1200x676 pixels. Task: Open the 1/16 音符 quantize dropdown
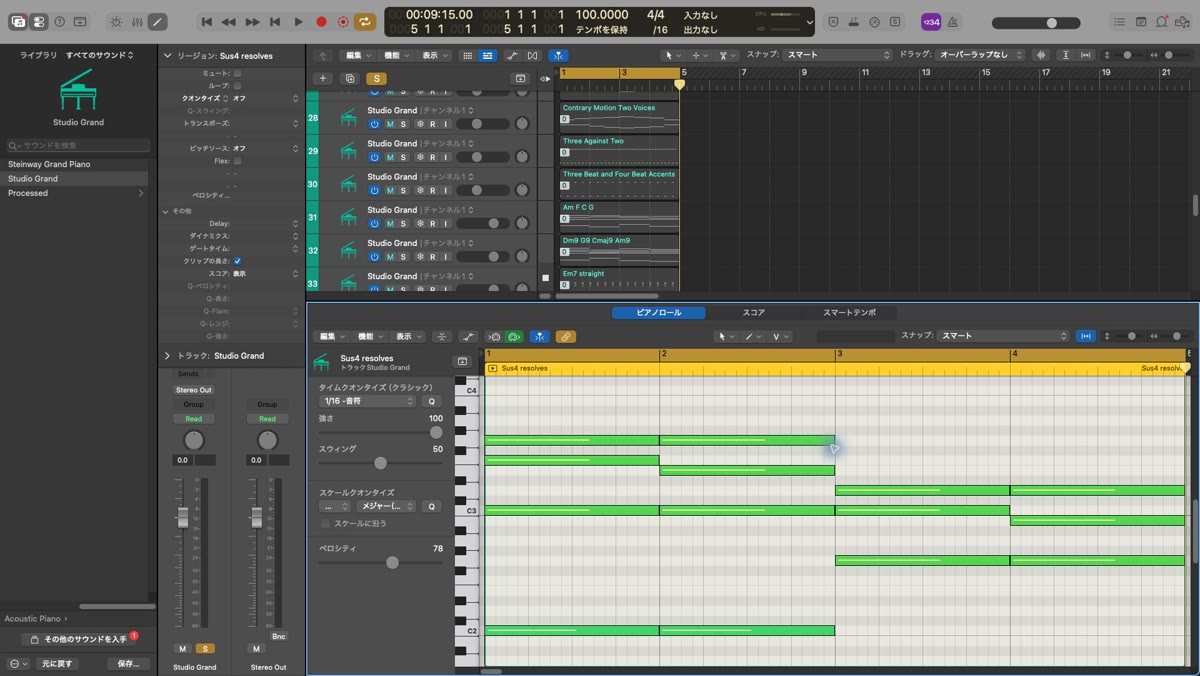click(367, 401)
